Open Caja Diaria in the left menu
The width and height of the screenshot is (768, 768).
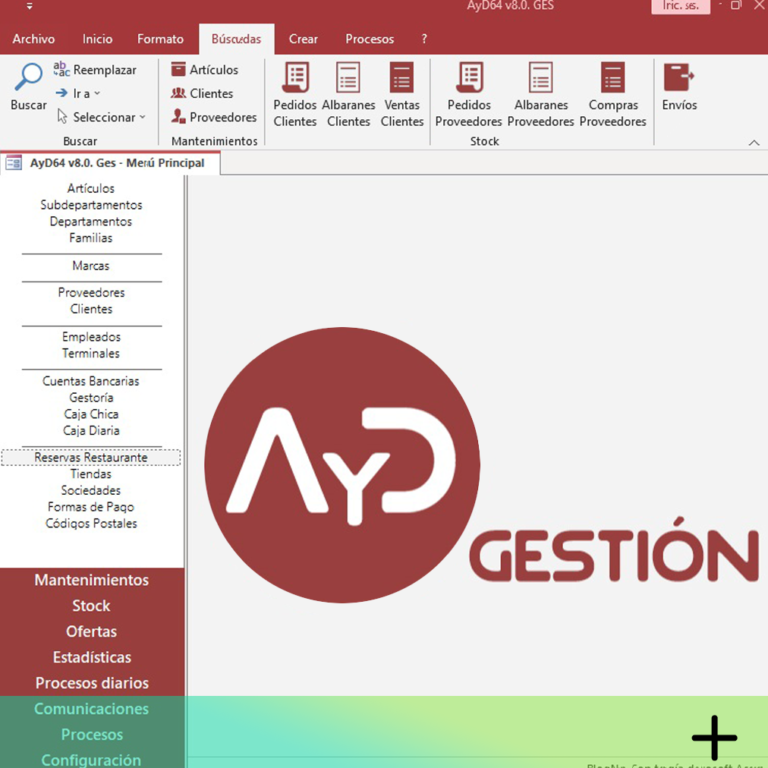[91, 431]
